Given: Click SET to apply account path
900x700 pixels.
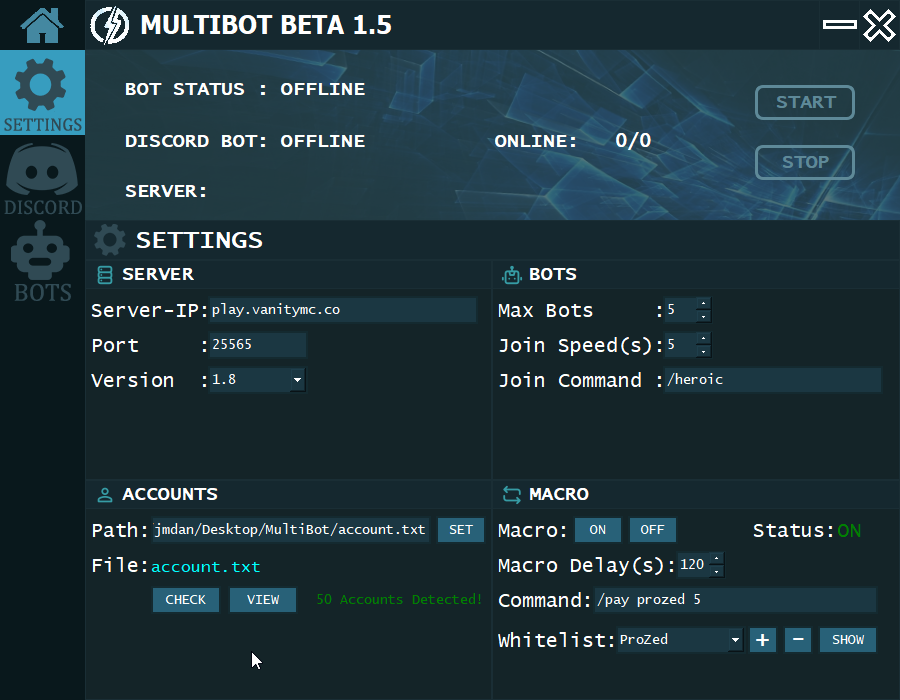Looking at the screenshot, I should [x=461, y=530].
